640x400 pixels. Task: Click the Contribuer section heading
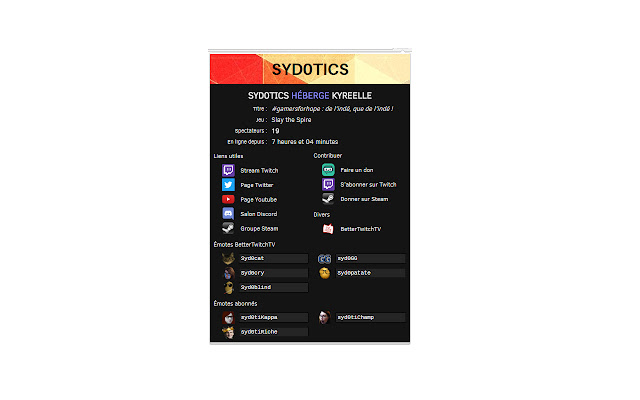tap(328, 156)
